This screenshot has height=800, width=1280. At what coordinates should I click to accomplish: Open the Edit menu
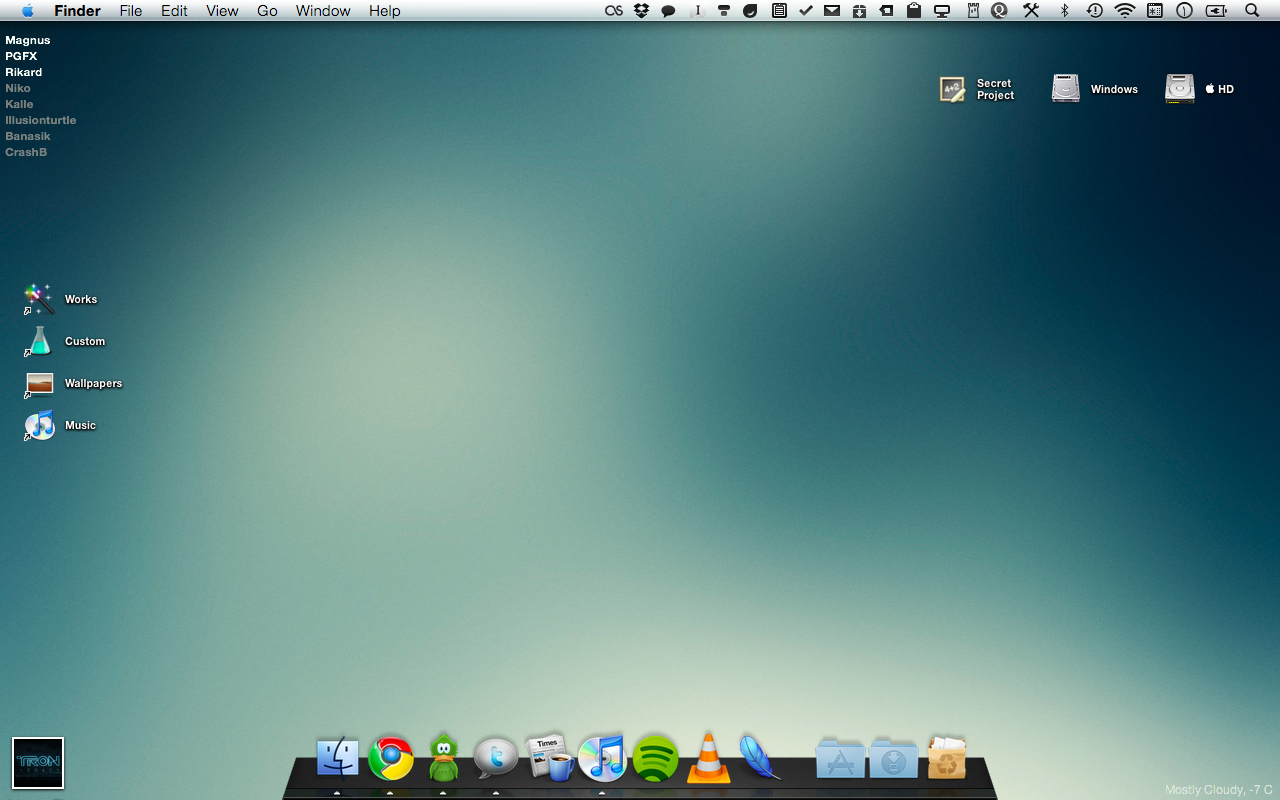pyautogui.click(x=174, y=10)
